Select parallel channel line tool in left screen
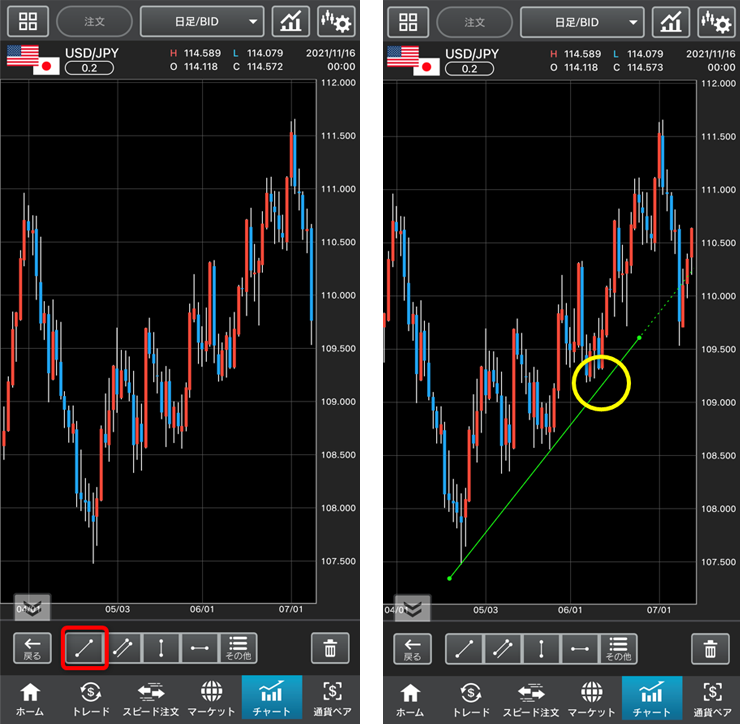This screenshot has width=740, height=724. [123, 648]
